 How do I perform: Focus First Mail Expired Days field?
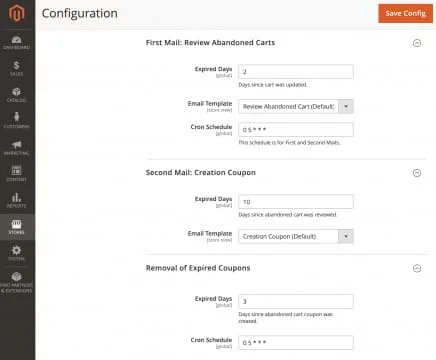tap(296, 72)
